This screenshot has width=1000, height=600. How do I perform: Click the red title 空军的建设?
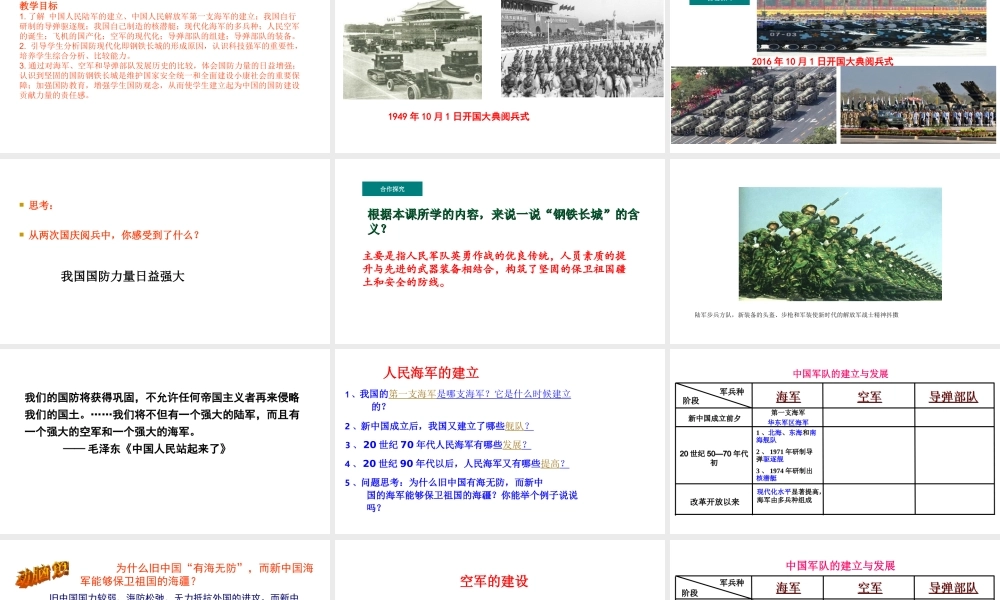(494, 582)
